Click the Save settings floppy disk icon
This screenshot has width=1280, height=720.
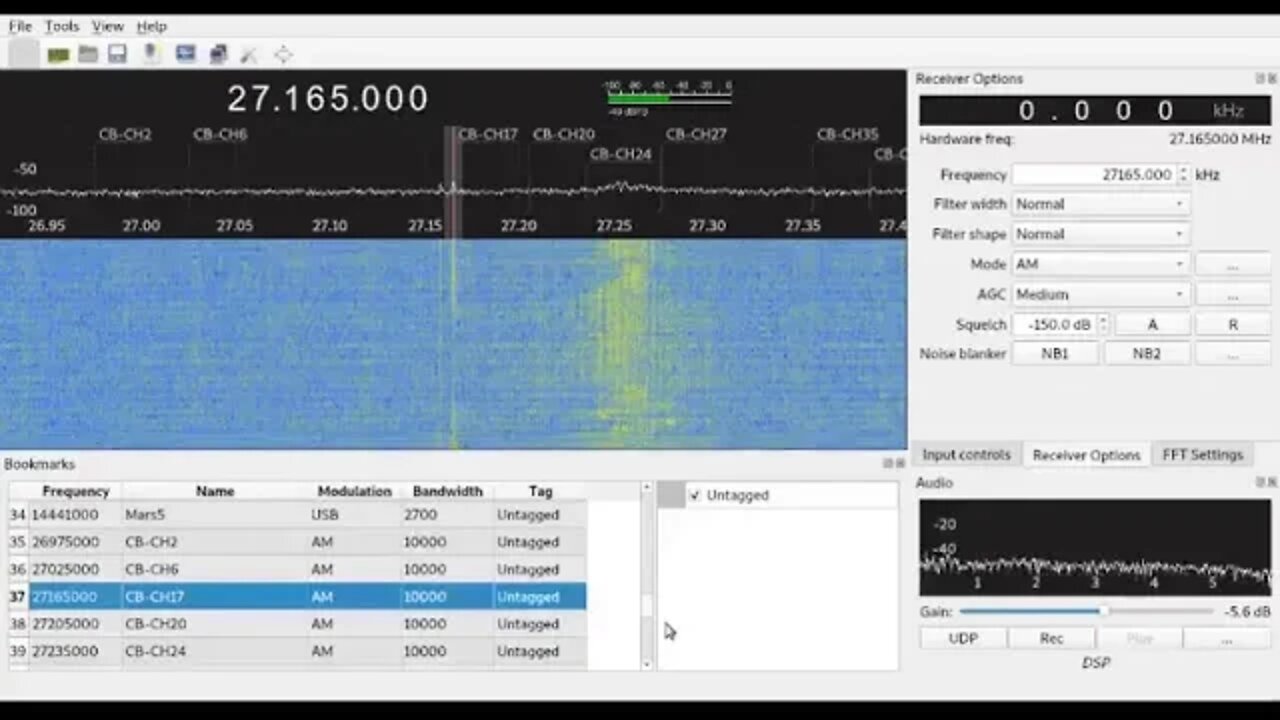point(118,54)
